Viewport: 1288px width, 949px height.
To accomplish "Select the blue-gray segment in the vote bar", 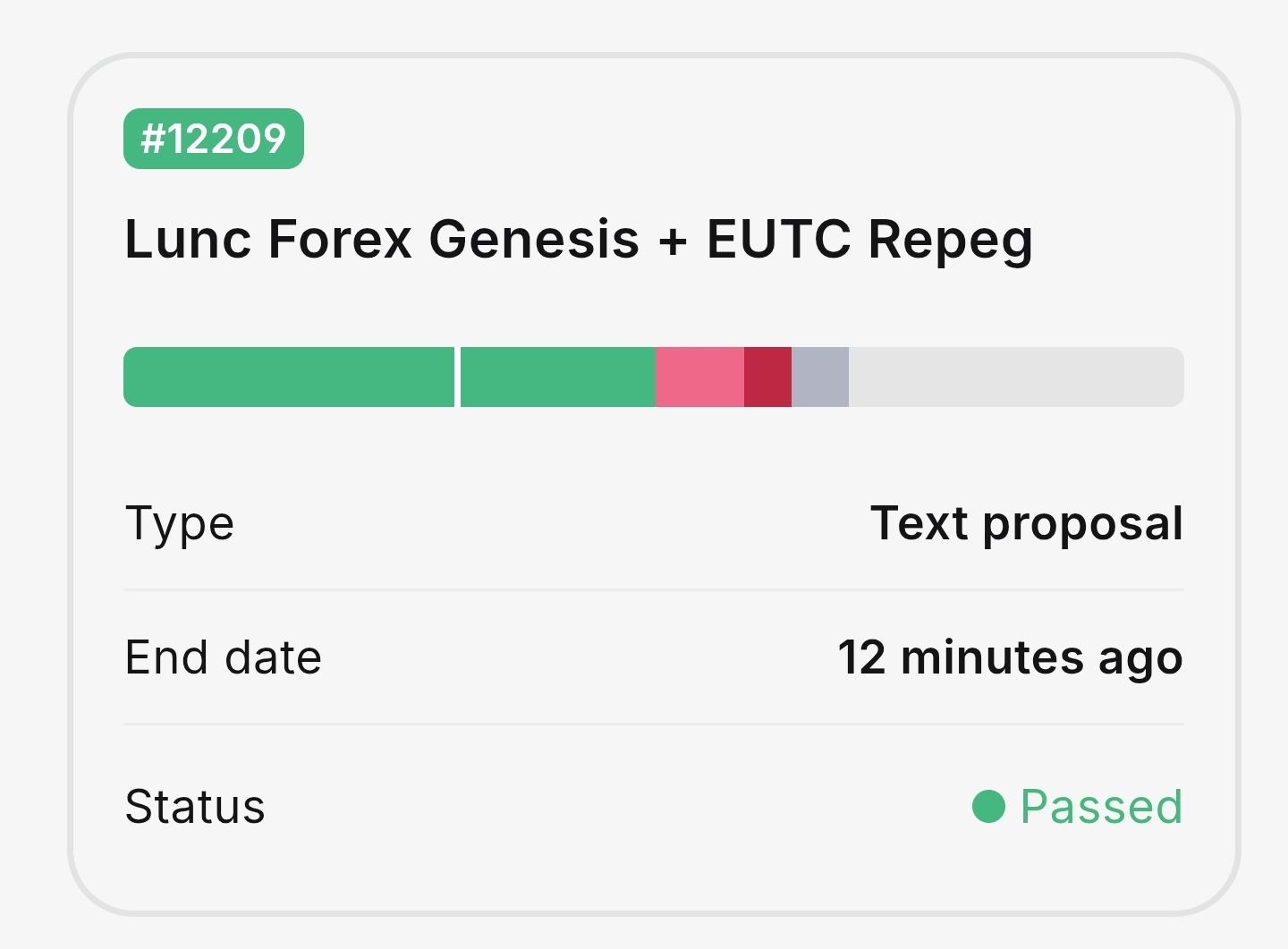I will (x=820, y=377).
